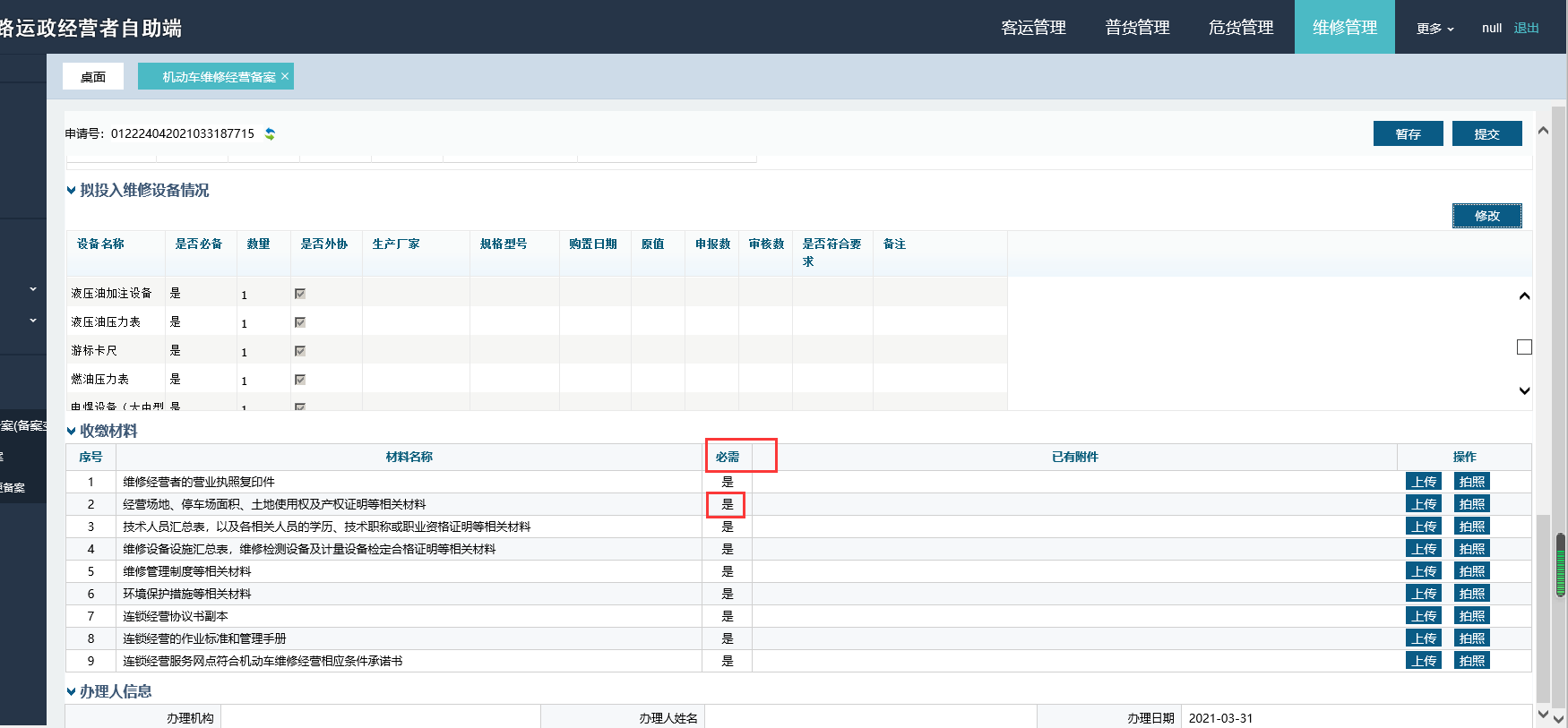Click the 修改 button for equipment

coord(1486,216)
